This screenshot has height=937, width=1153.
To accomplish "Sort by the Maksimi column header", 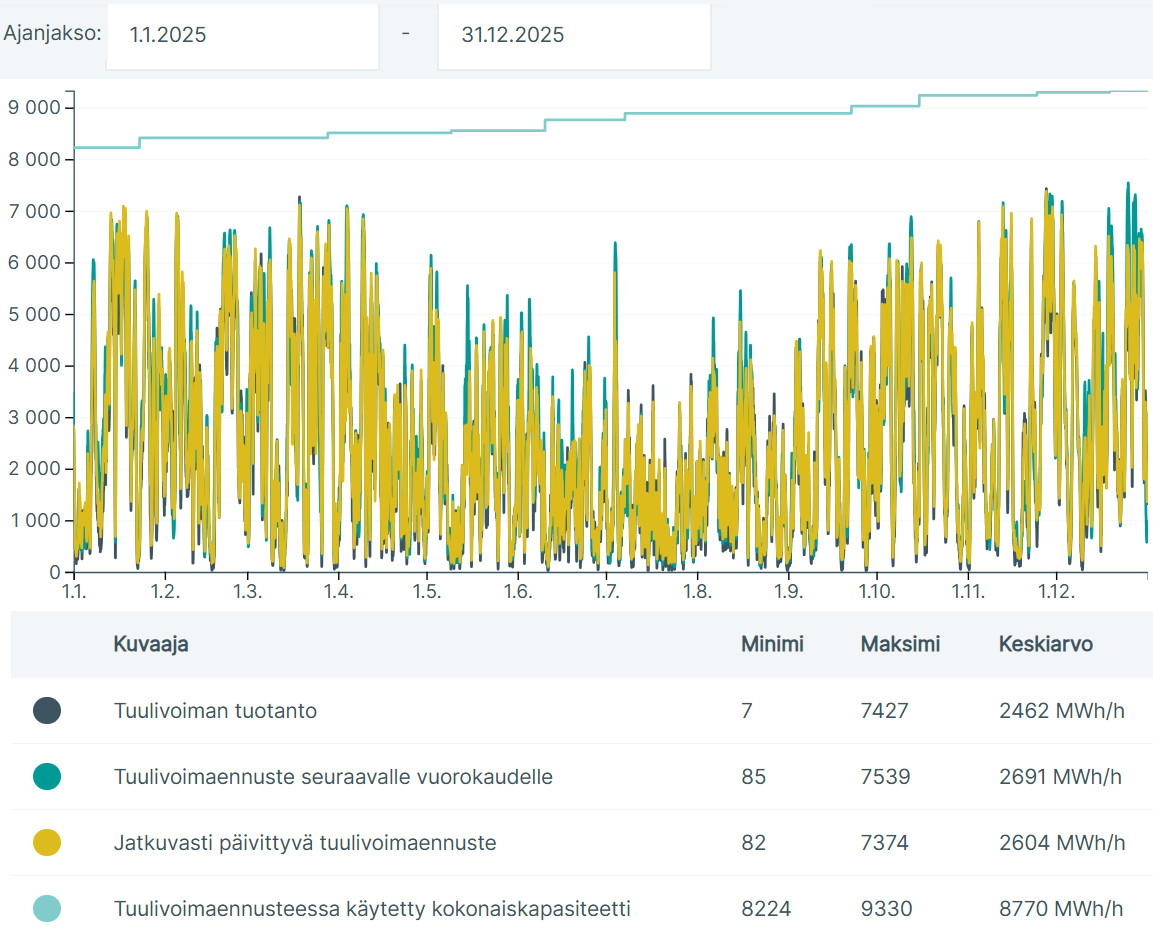I will click(900, 644).
